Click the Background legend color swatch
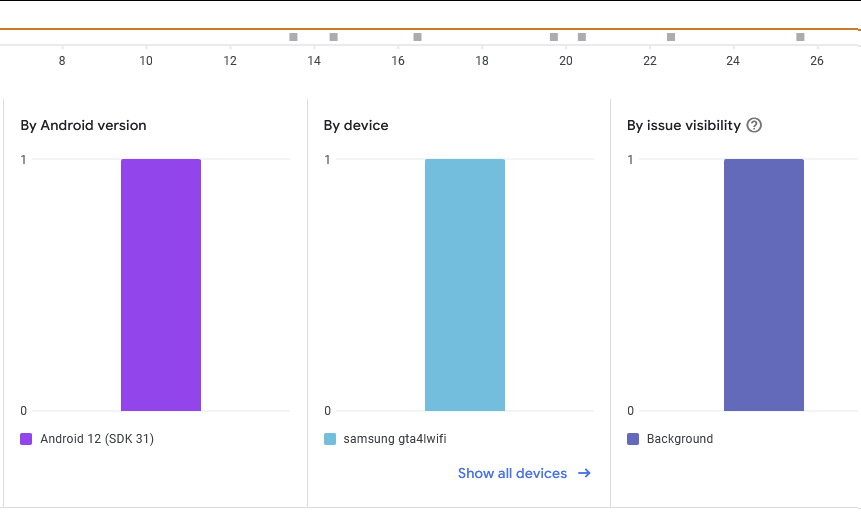 (633, 439)
